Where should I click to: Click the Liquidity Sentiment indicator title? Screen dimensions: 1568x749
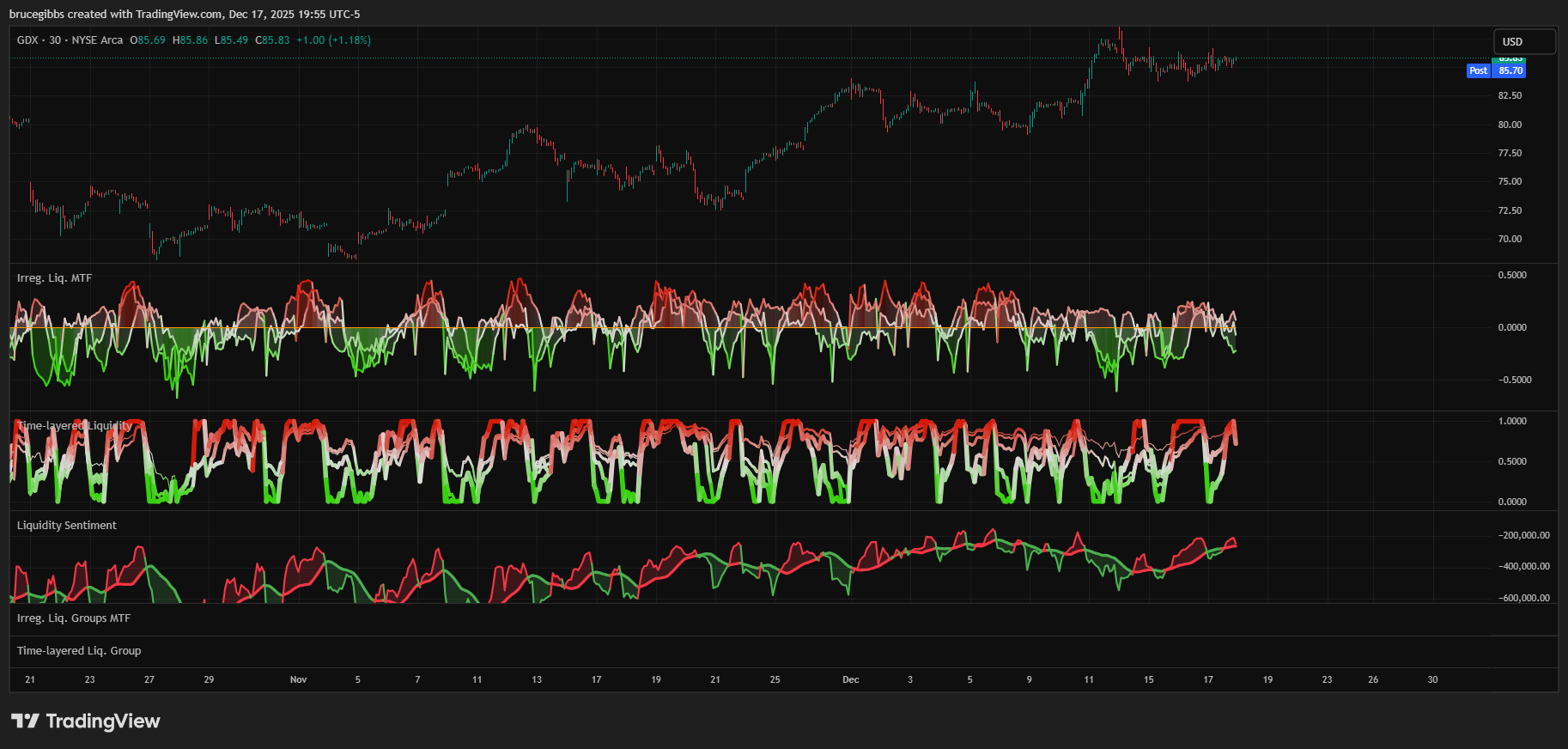coord(67,526)
